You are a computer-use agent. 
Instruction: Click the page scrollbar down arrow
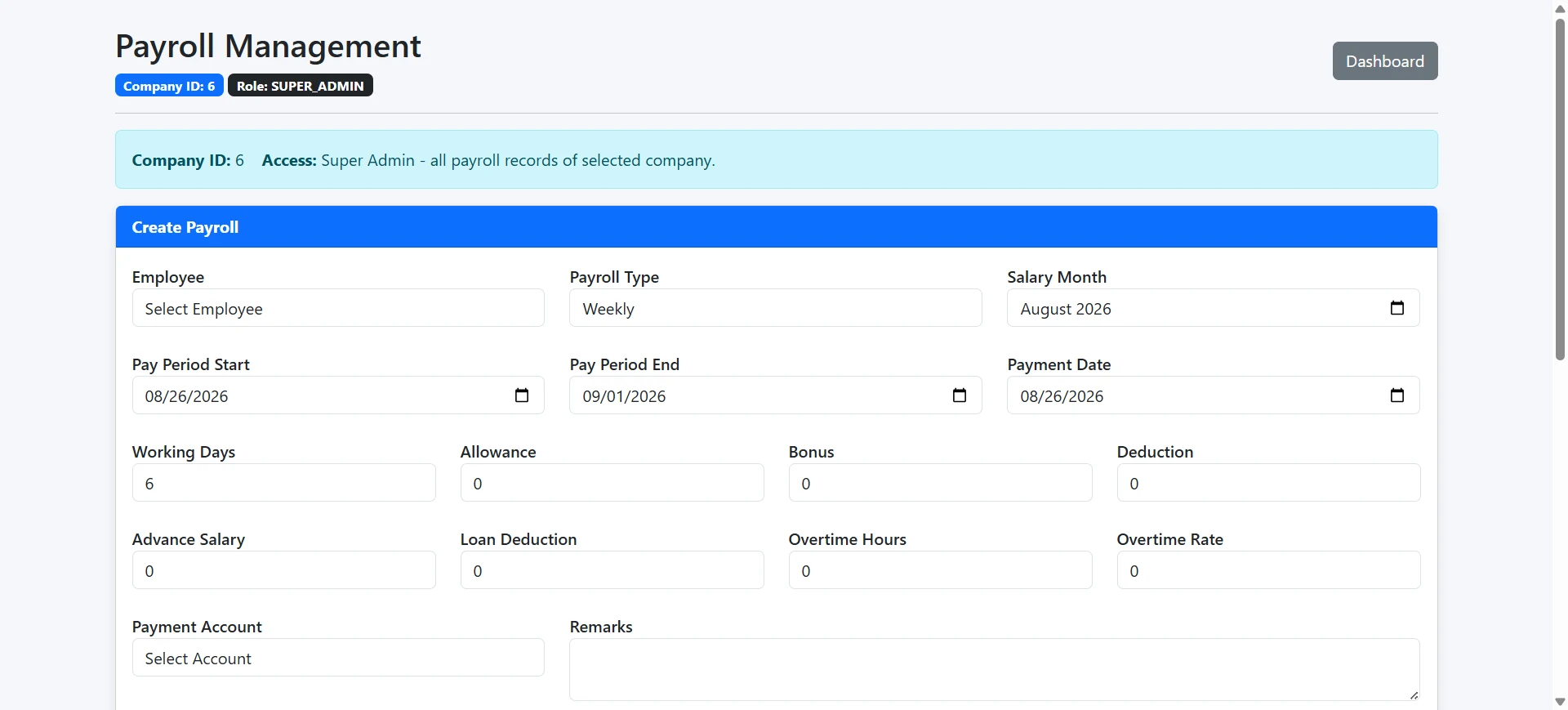1560,702
